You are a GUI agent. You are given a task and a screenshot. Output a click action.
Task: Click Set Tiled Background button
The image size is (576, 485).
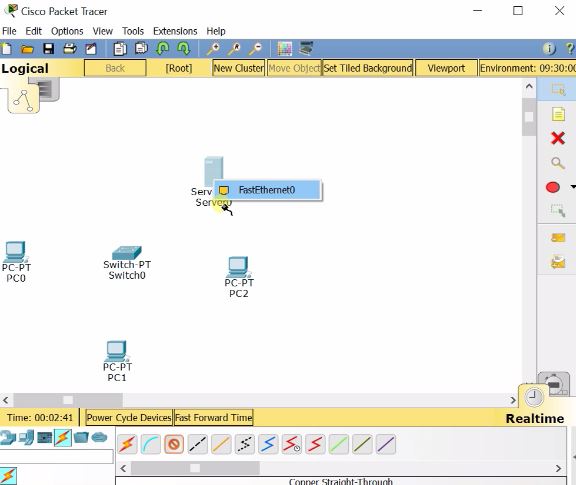[x=368, y=68]
